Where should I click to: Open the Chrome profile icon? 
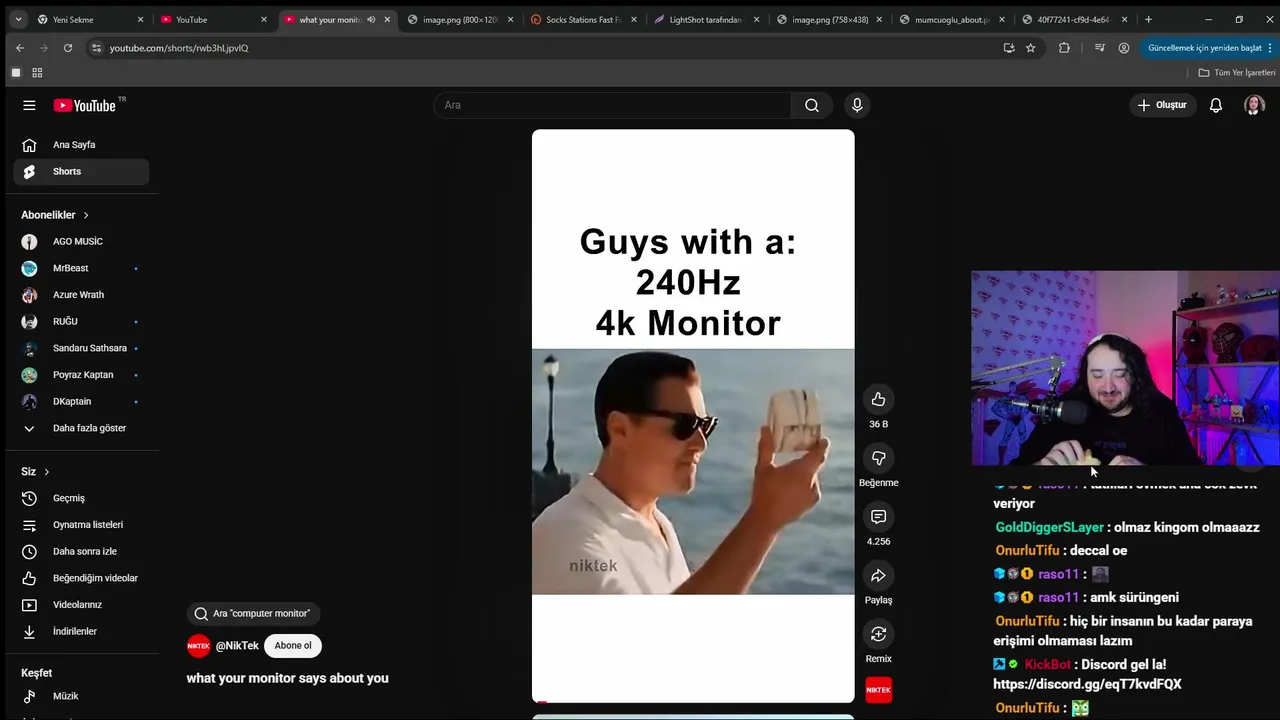click(x=1124, y=48)
